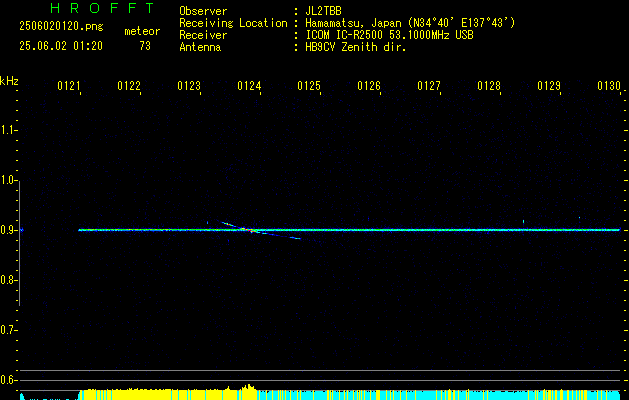This screenshot has height=400, width=629.
Task: Click the 0125 time marker
Action: pyautogui.click(x=309, y=86)
